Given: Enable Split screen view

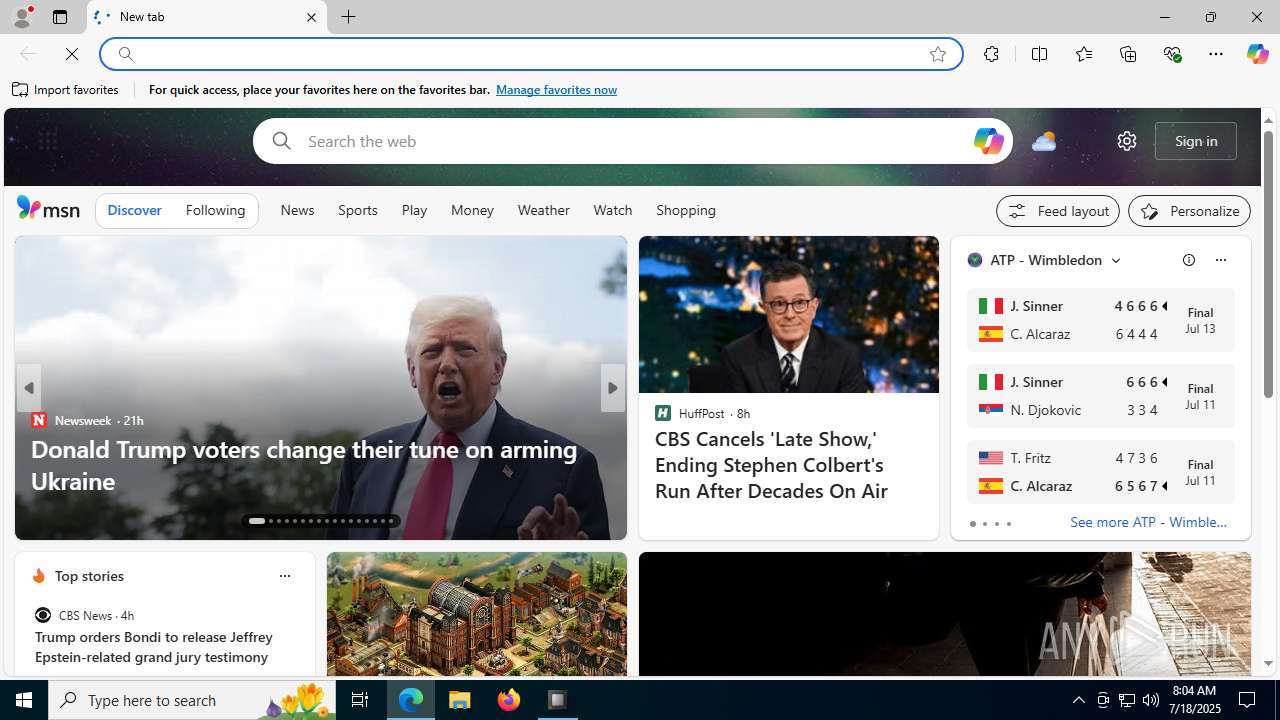Looking at the screenshot, I should tap(1039, 54).
